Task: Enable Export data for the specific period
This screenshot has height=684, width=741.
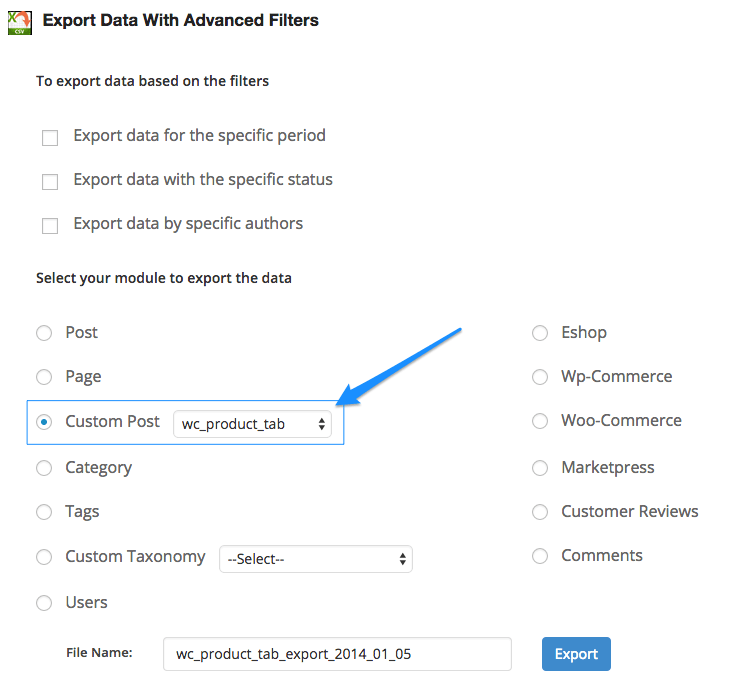Action: tap(50, 138)
